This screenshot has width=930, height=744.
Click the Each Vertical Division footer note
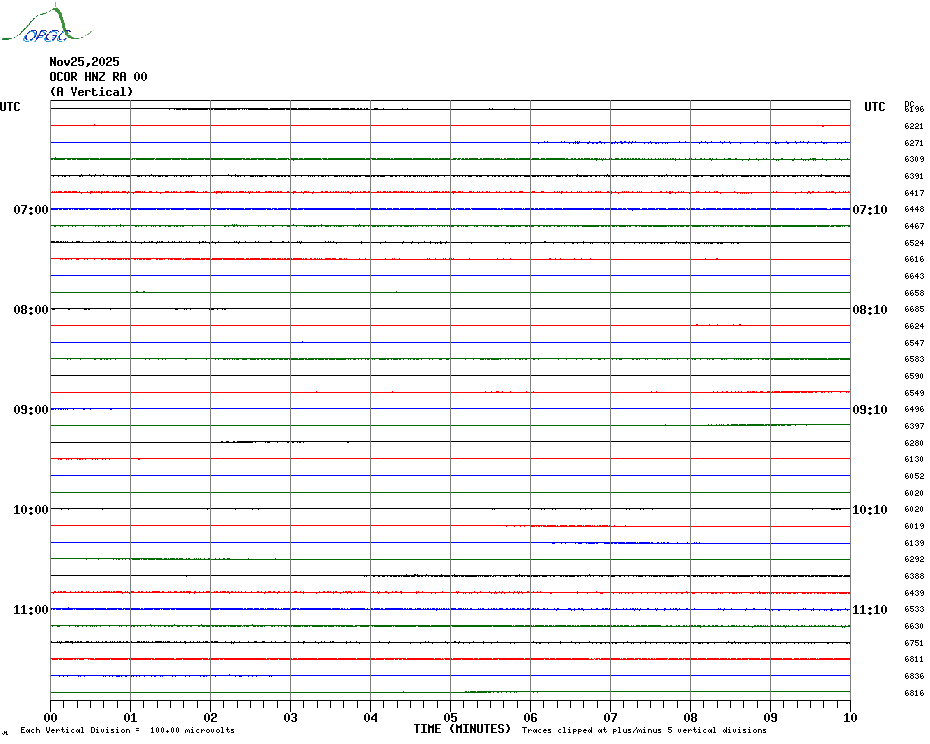point(127,731)
